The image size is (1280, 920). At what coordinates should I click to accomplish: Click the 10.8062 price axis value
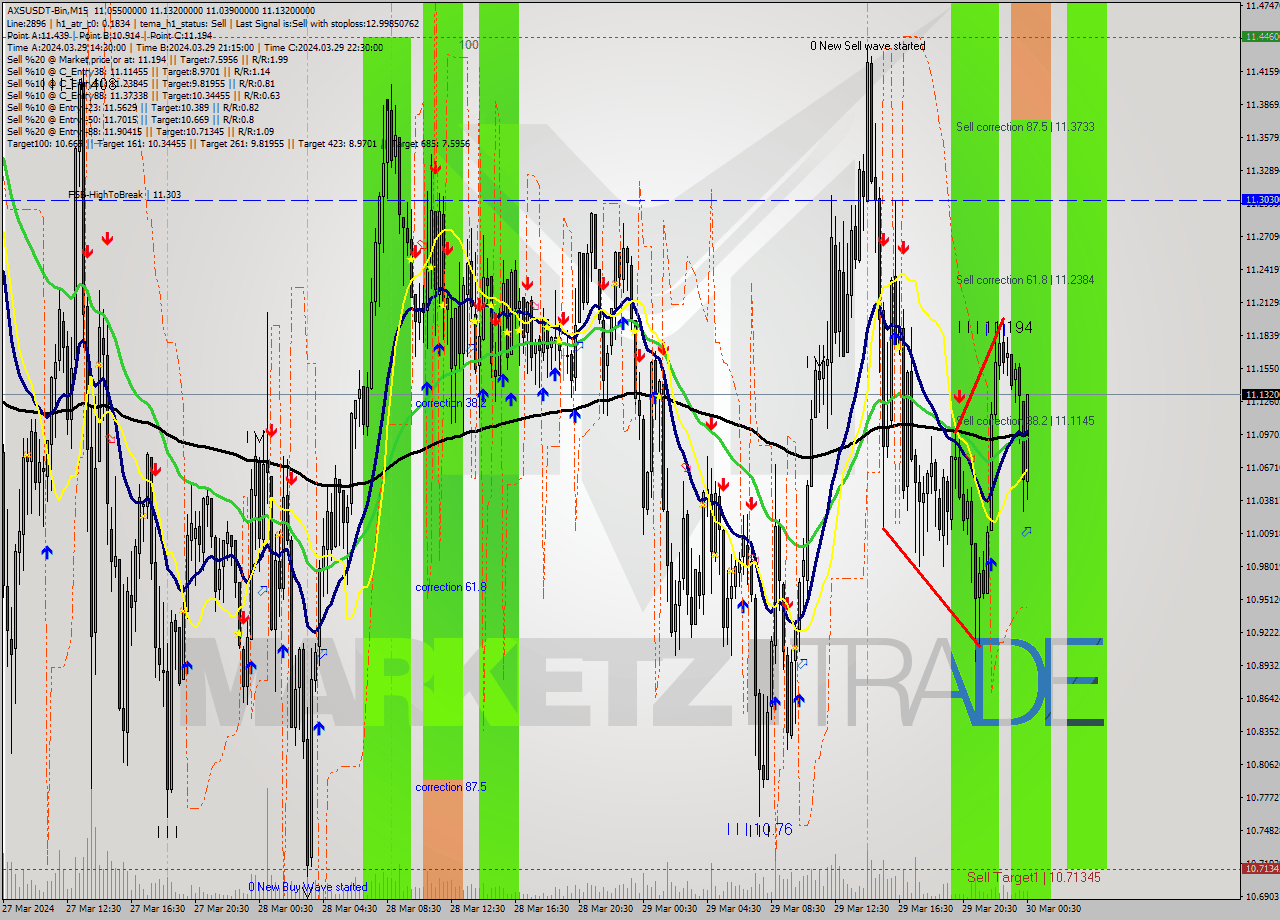pos(1263,764)
